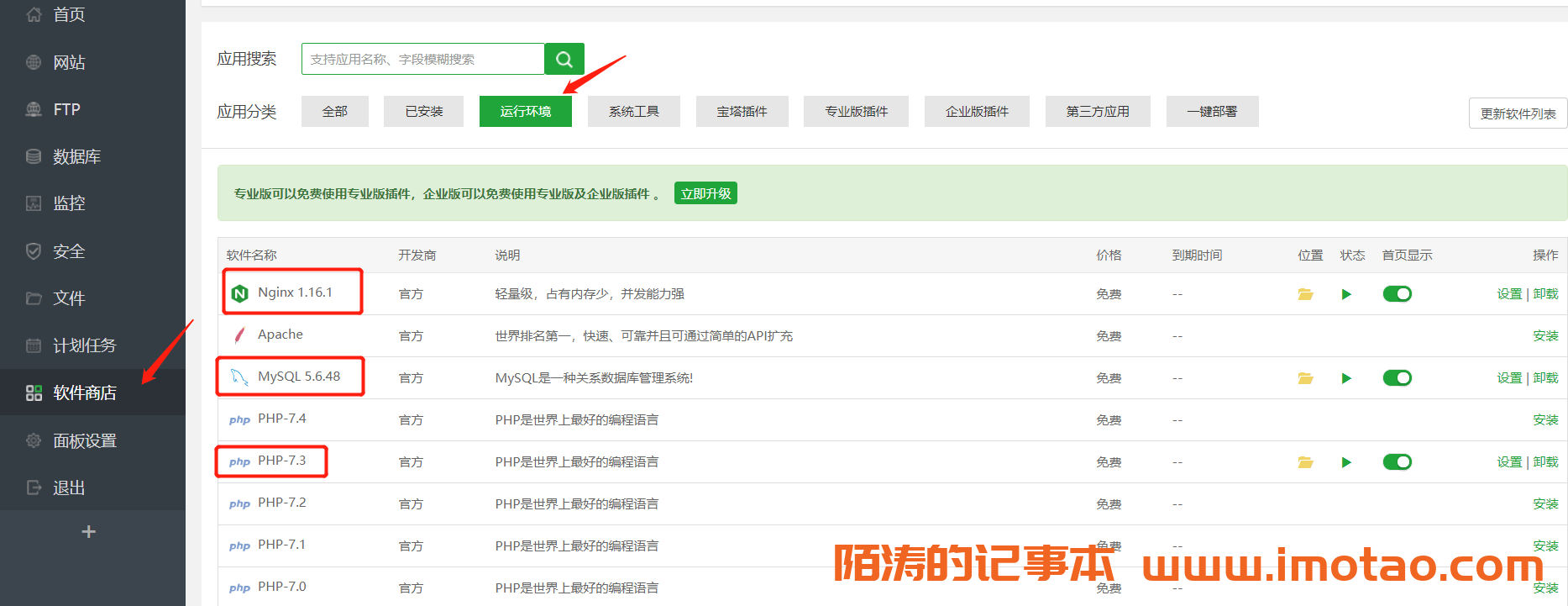Click Nginx running status play icon
Image resolution: width=1568 pixels, height=606 pixels.
[x=1347, y=294]
